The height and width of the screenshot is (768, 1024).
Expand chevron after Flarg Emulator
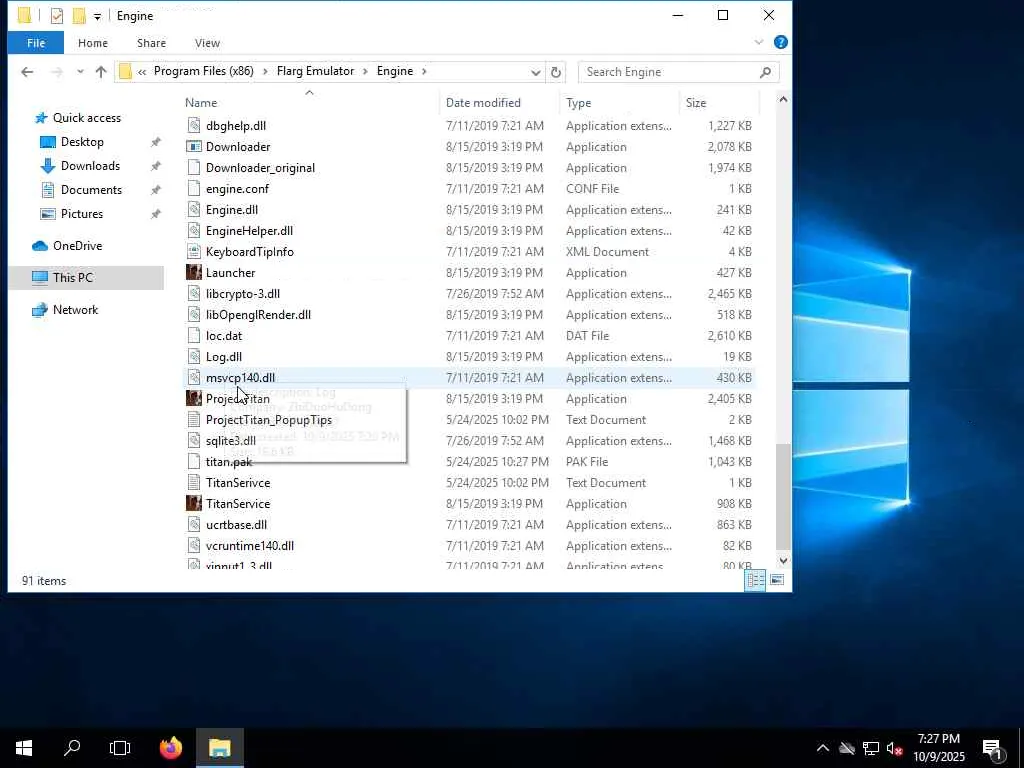(365, 71)
